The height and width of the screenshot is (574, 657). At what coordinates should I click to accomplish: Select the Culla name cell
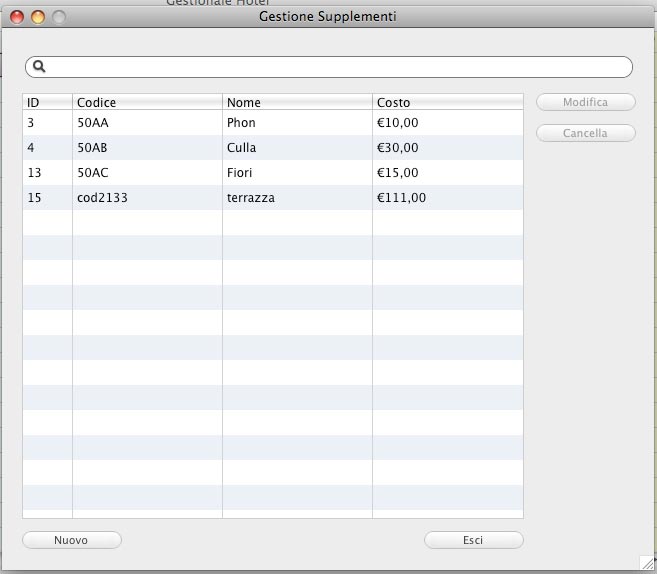[x=297, y=147]
